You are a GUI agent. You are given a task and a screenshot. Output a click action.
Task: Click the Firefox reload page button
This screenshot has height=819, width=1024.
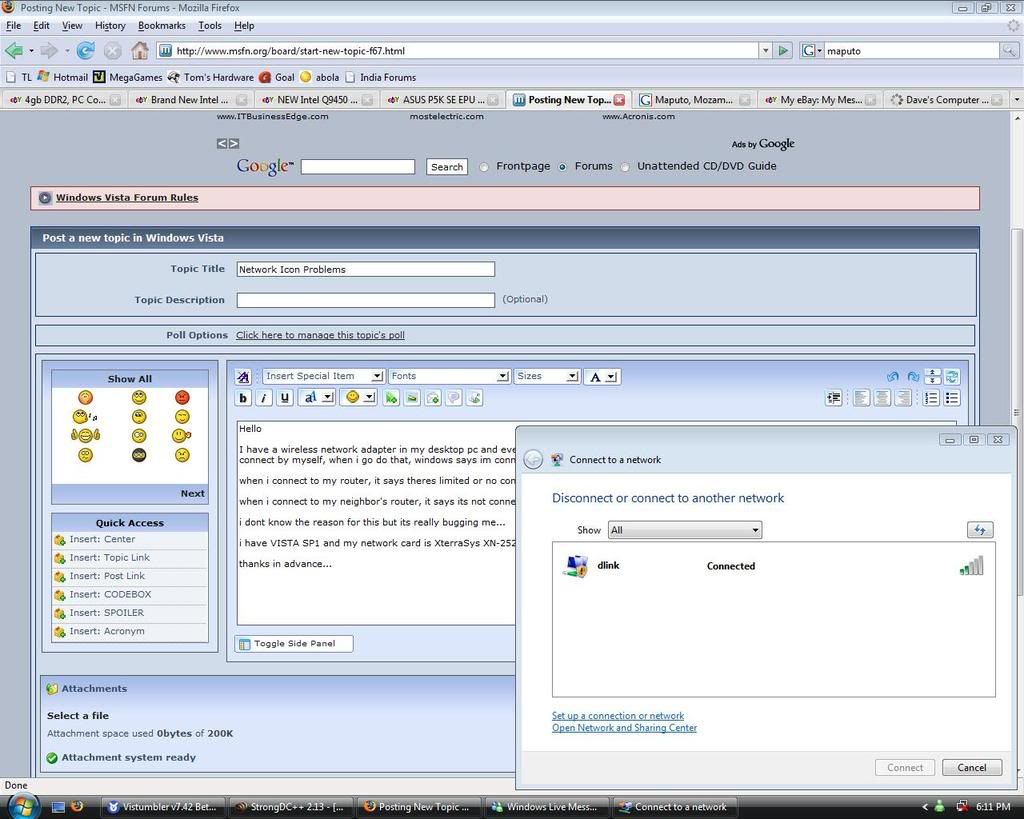(86, 50)
